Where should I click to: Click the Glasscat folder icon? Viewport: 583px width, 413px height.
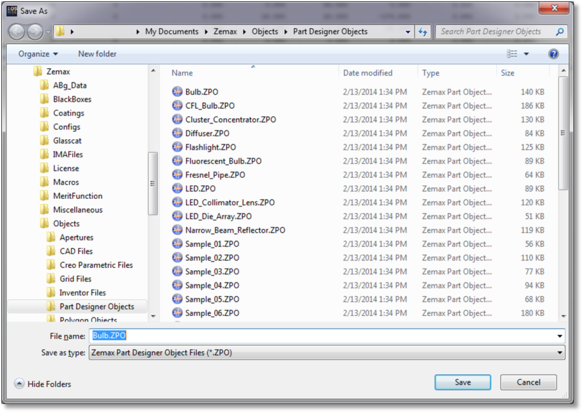44,141
